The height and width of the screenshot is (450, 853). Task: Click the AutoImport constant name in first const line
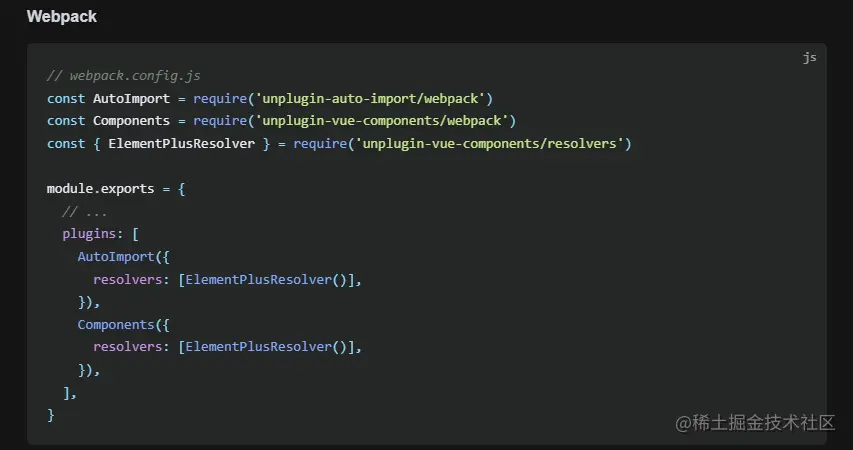click(x=131, y=98)
